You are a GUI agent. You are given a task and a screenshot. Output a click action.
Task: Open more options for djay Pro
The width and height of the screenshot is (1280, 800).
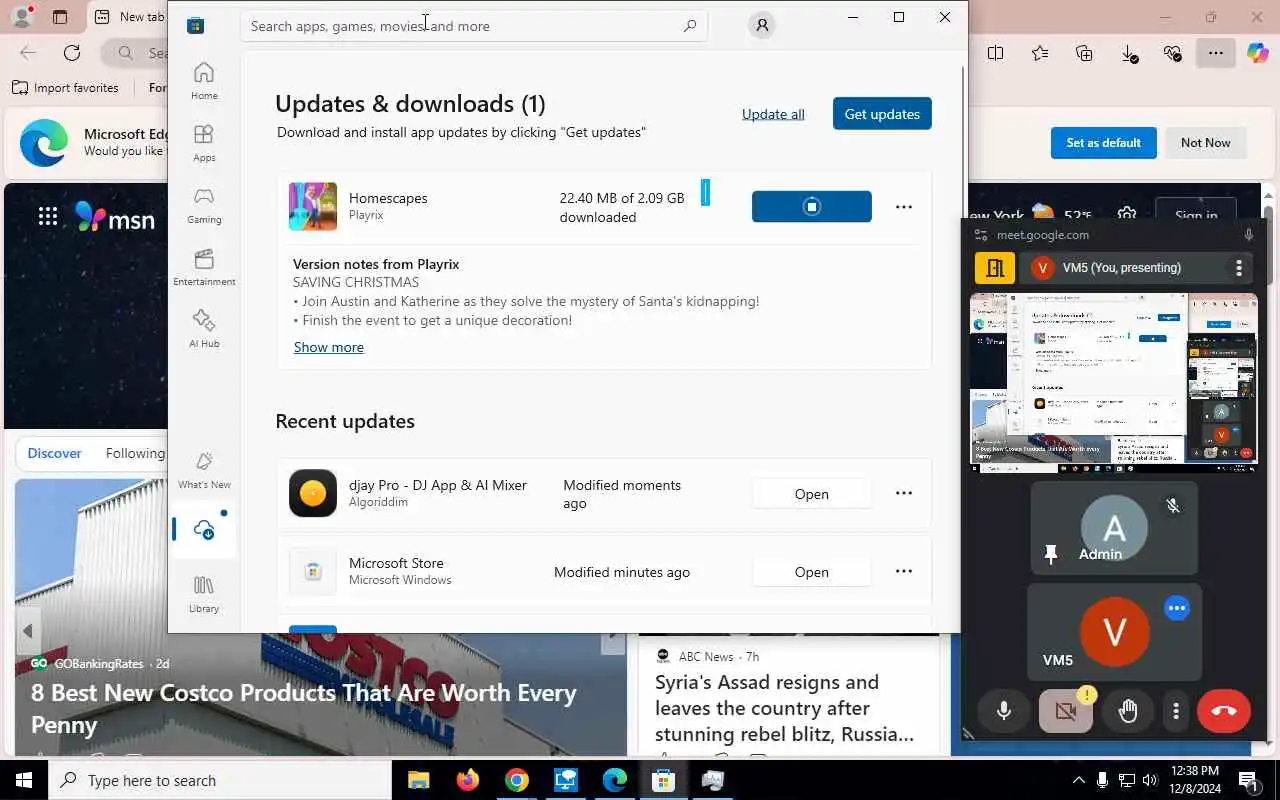coord(904,493)
